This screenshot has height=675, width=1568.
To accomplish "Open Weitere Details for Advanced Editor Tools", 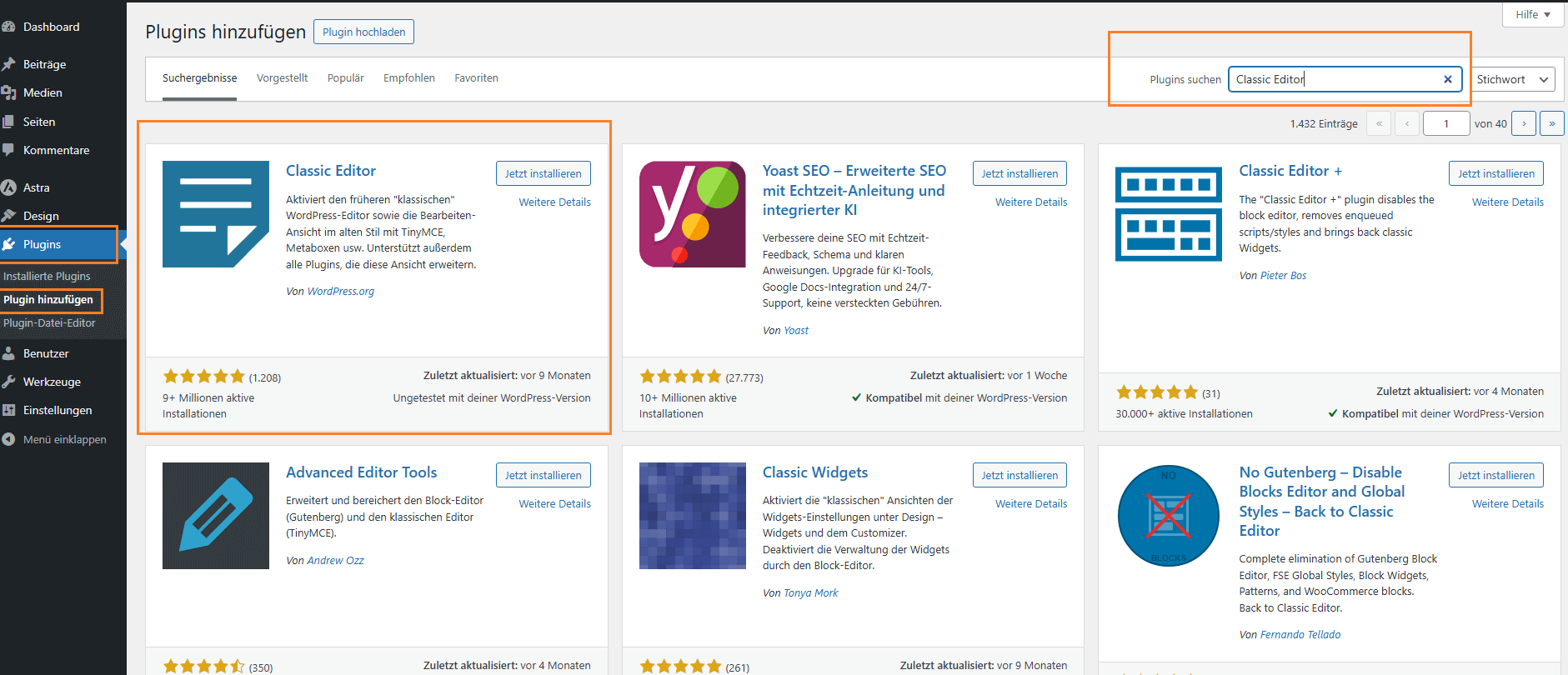I will (x=554, y=503).
